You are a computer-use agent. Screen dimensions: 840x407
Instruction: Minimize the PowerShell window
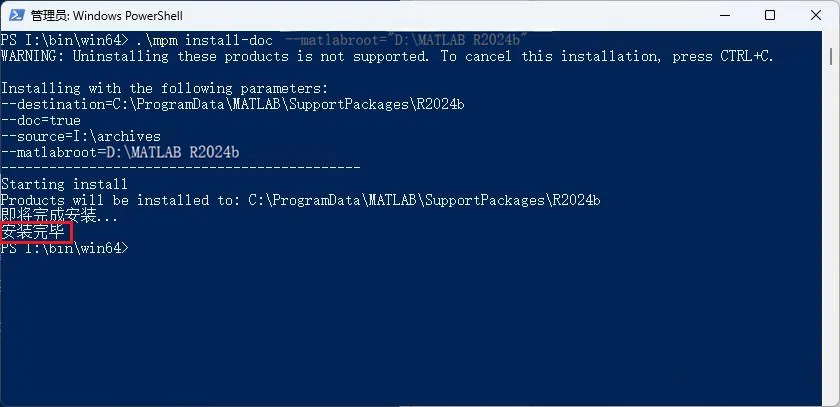[x=724, y=16]
